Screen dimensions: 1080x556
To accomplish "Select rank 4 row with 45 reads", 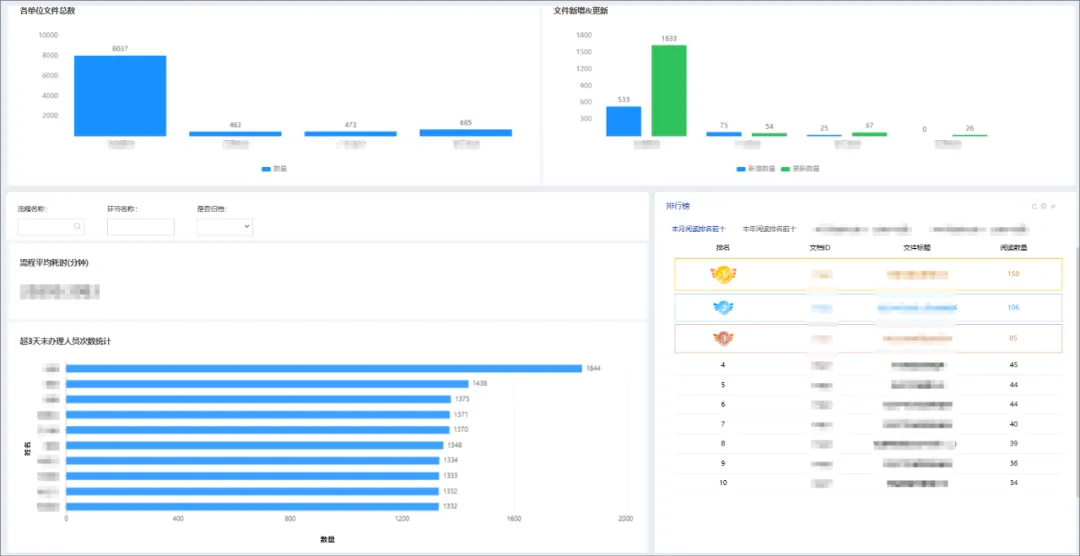I will click(869, 365).
